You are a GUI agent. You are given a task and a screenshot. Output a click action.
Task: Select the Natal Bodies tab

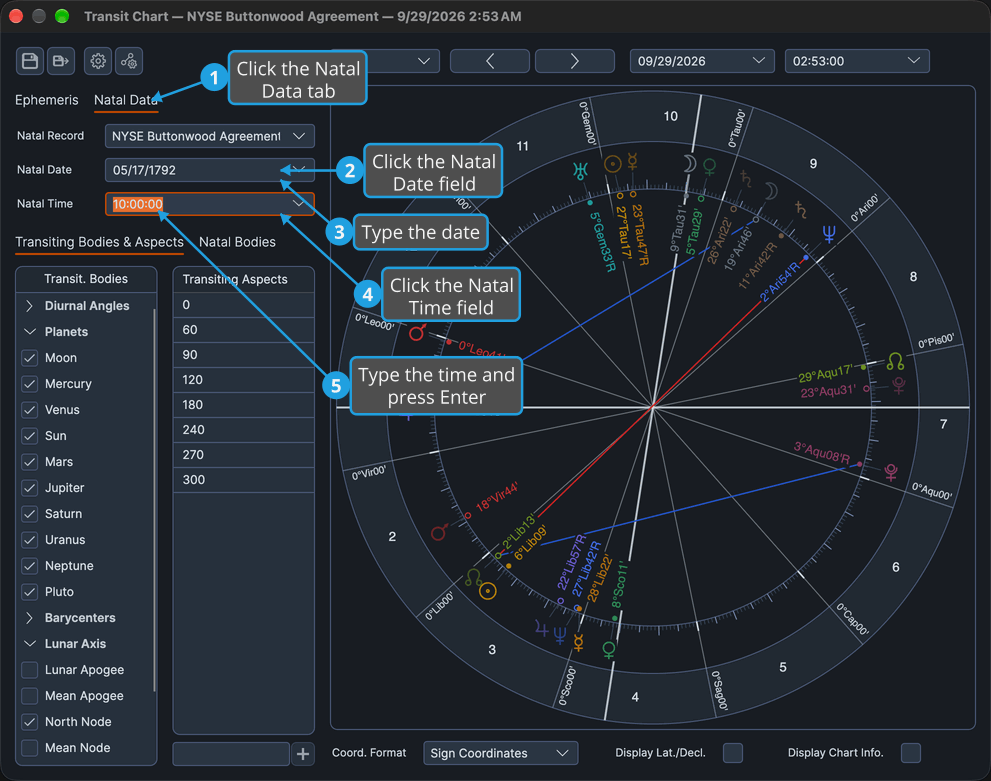237,242
